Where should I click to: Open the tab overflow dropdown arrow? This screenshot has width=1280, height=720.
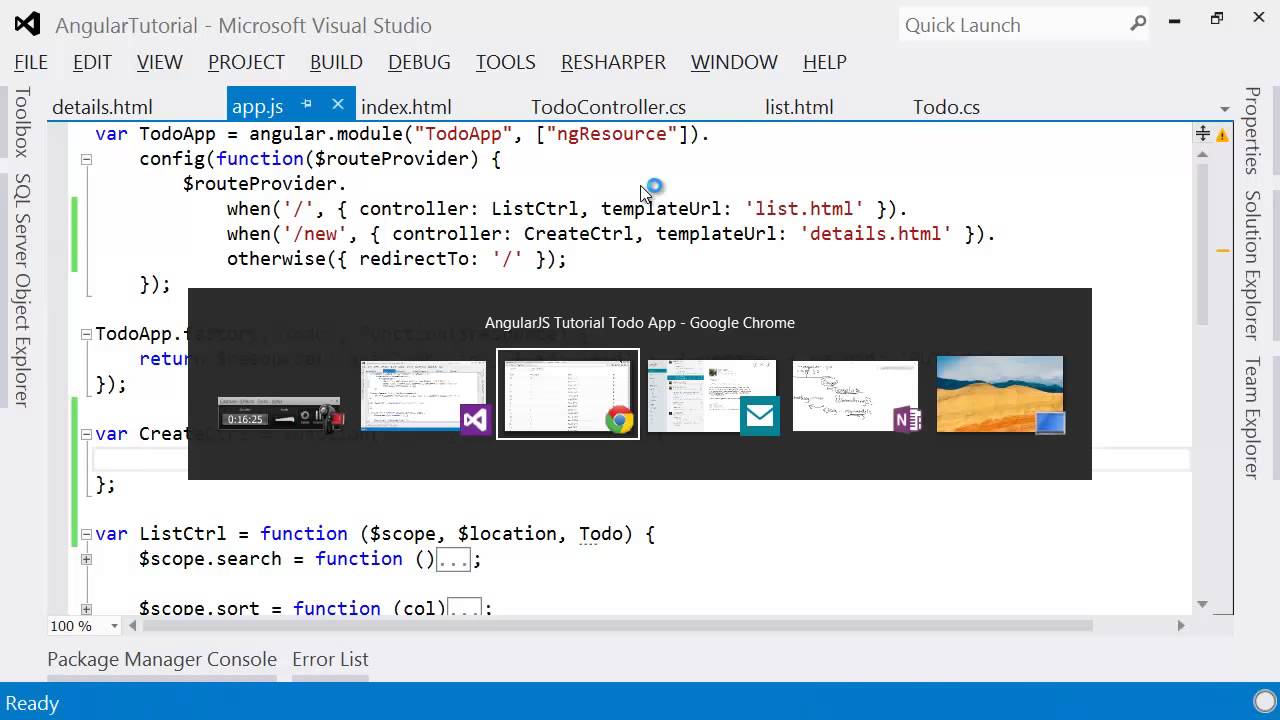tap(1224, 109)
